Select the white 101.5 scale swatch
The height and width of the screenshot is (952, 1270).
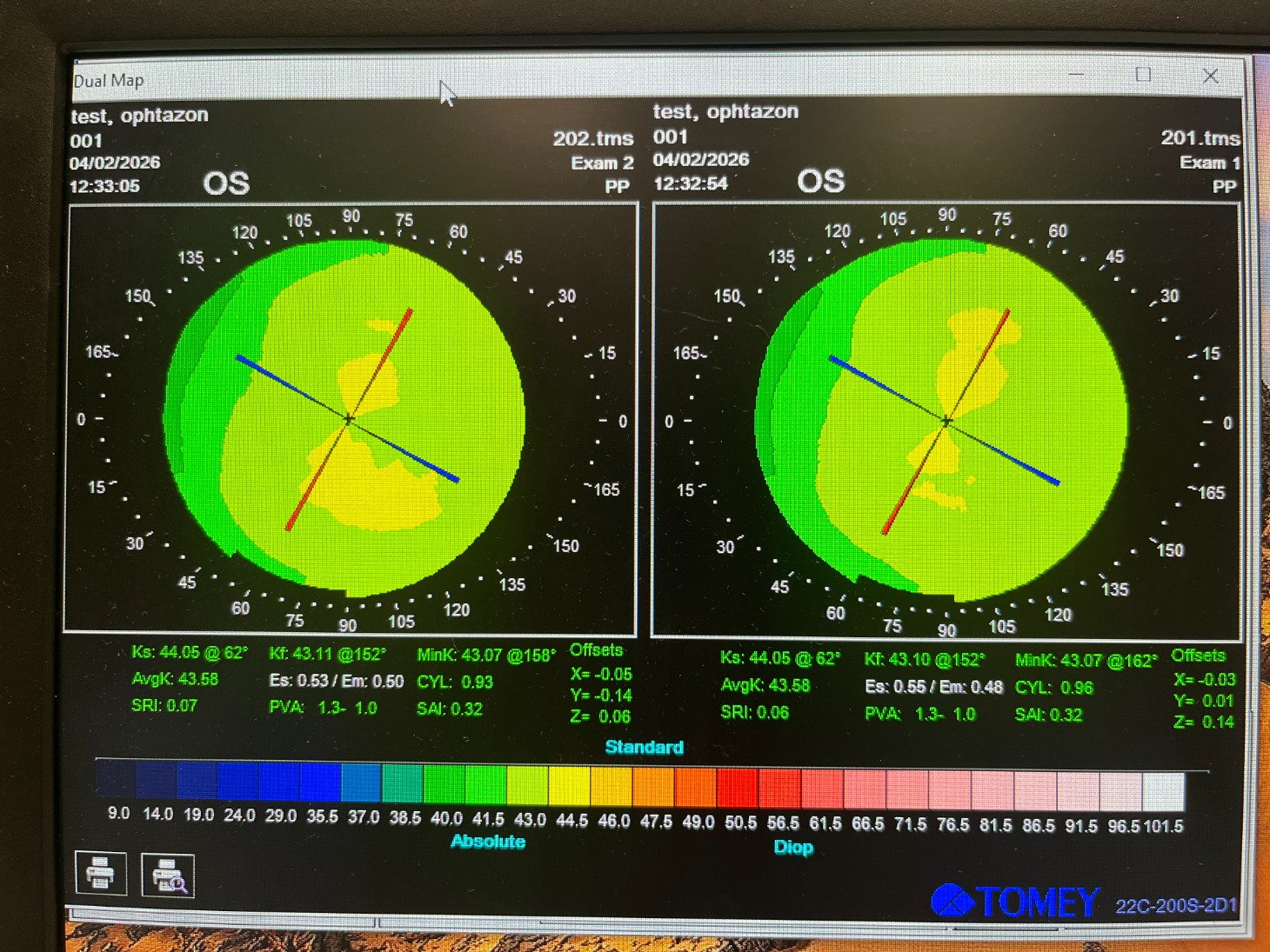[x=1163, y=791]
